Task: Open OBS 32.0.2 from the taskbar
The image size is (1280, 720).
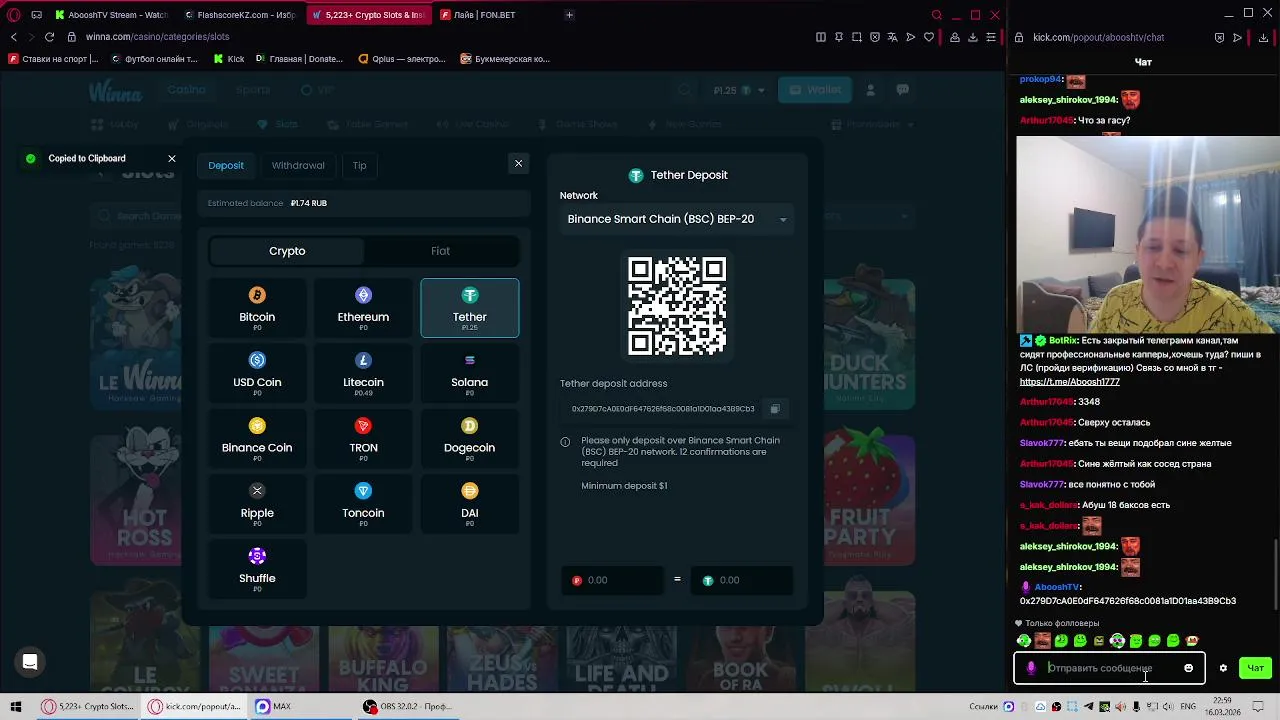Action: (409, 706)
